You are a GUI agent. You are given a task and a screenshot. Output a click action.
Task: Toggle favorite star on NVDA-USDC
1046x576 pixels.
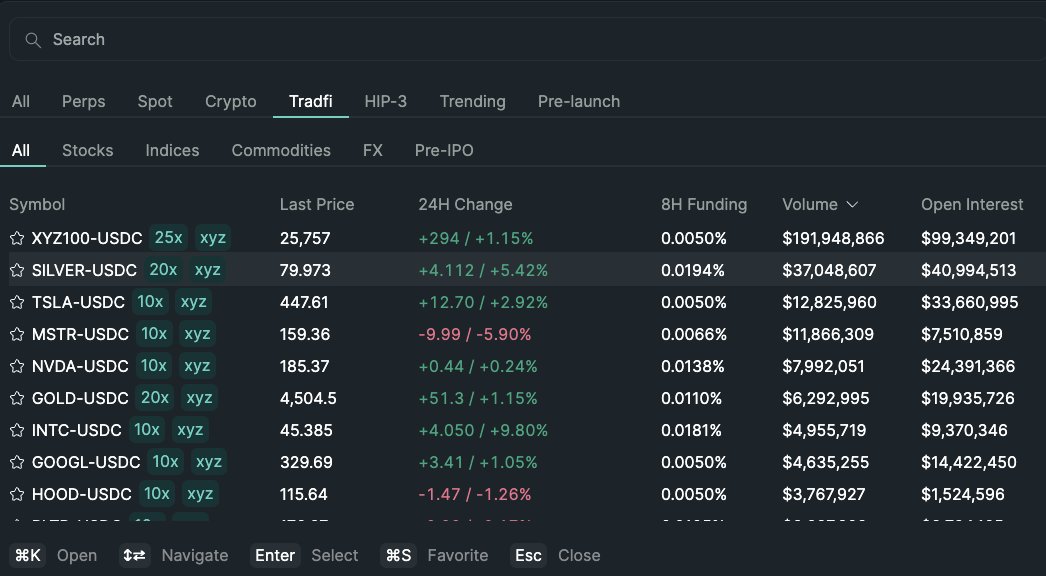pos(17,366)
